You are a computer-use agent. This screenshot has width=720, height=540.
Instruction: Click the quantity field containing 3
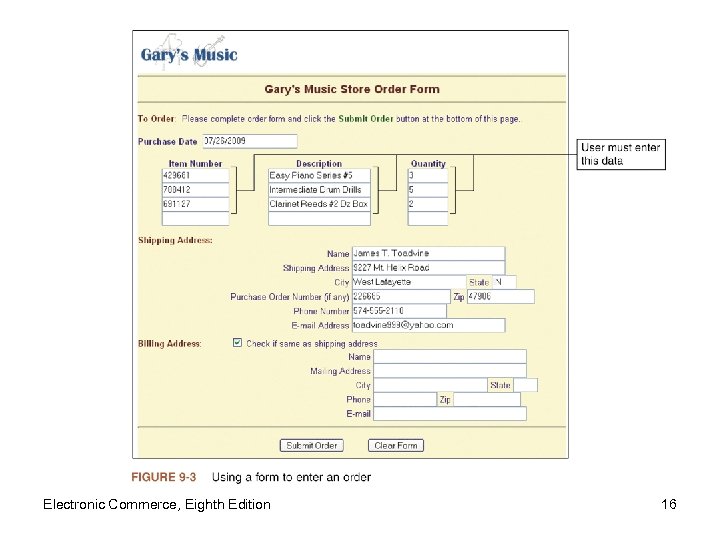coord(428,175)
